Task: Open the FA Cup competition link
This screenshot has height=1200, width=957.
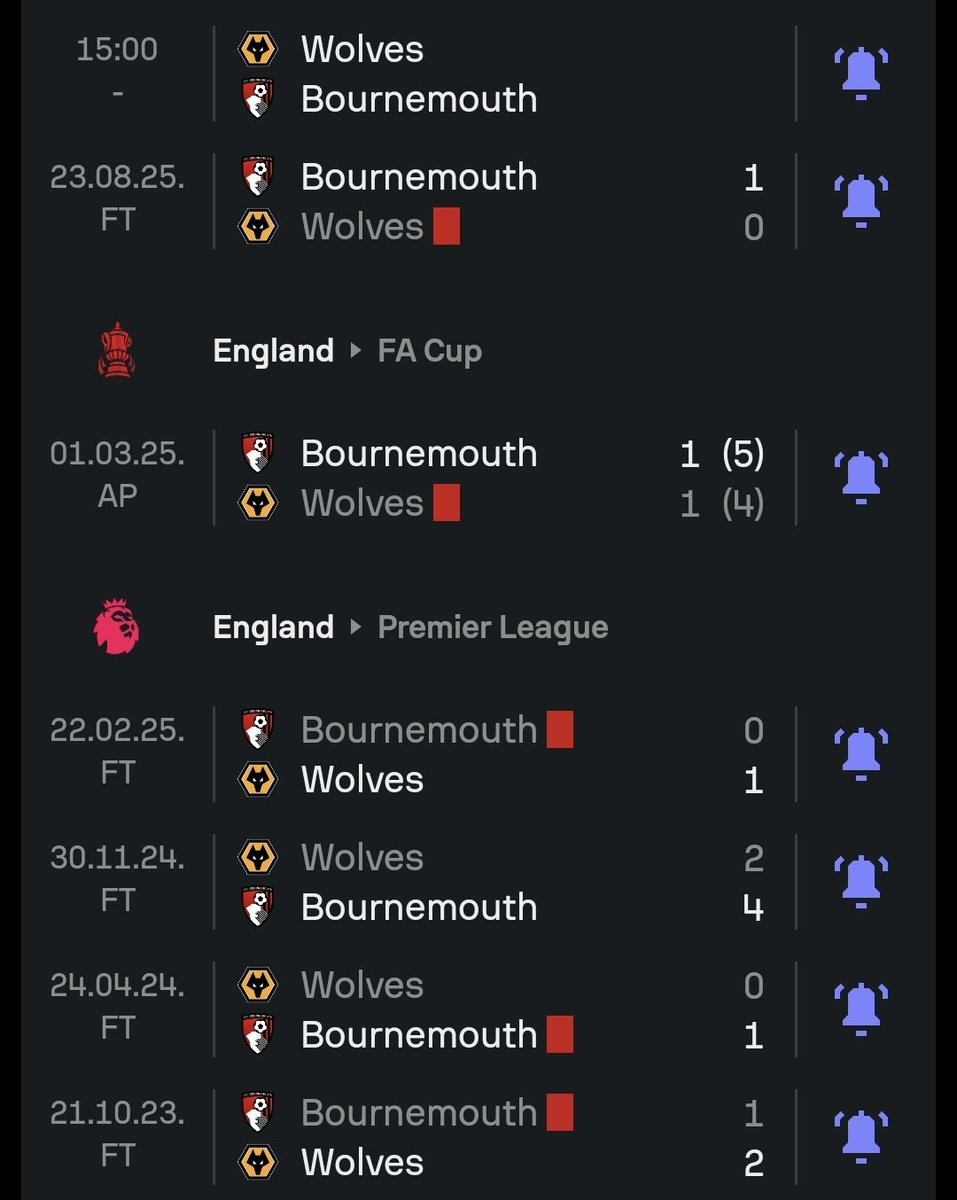Action: tap(430, 351)
